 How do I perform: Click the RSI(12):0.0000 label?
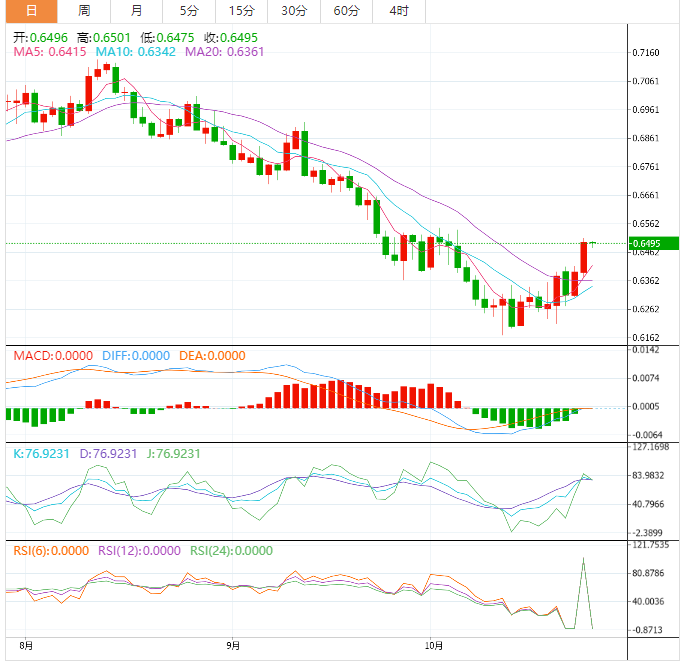(x=139, y=550)
